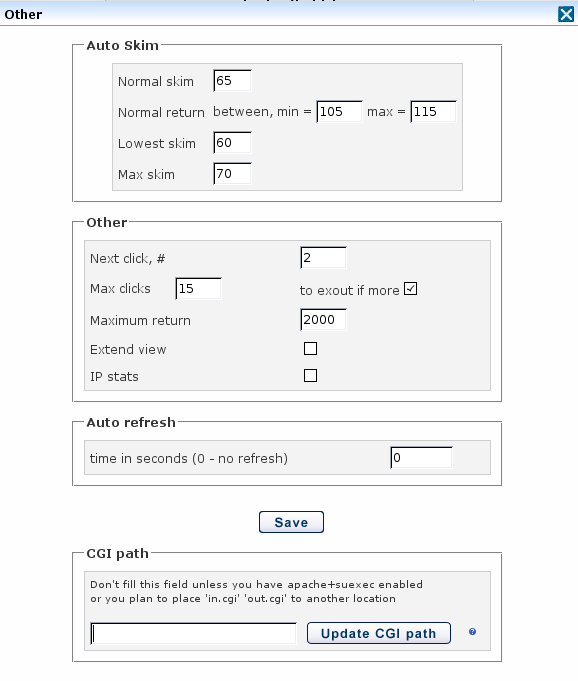This screenshot has height=681, width=578.
Task: Select the Maximum return field
Action: [323, 320]
